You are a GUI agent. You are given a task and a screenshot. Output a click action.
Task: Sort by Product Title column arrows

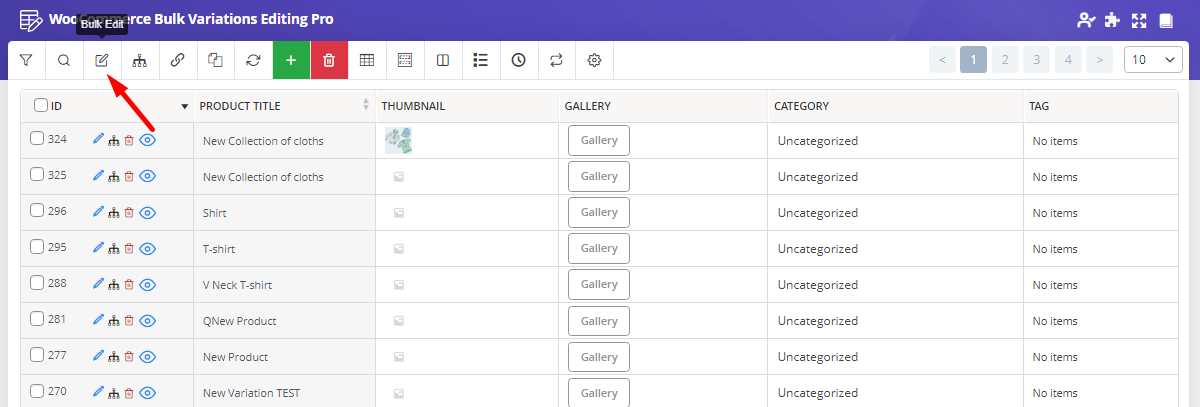[366, 105]
